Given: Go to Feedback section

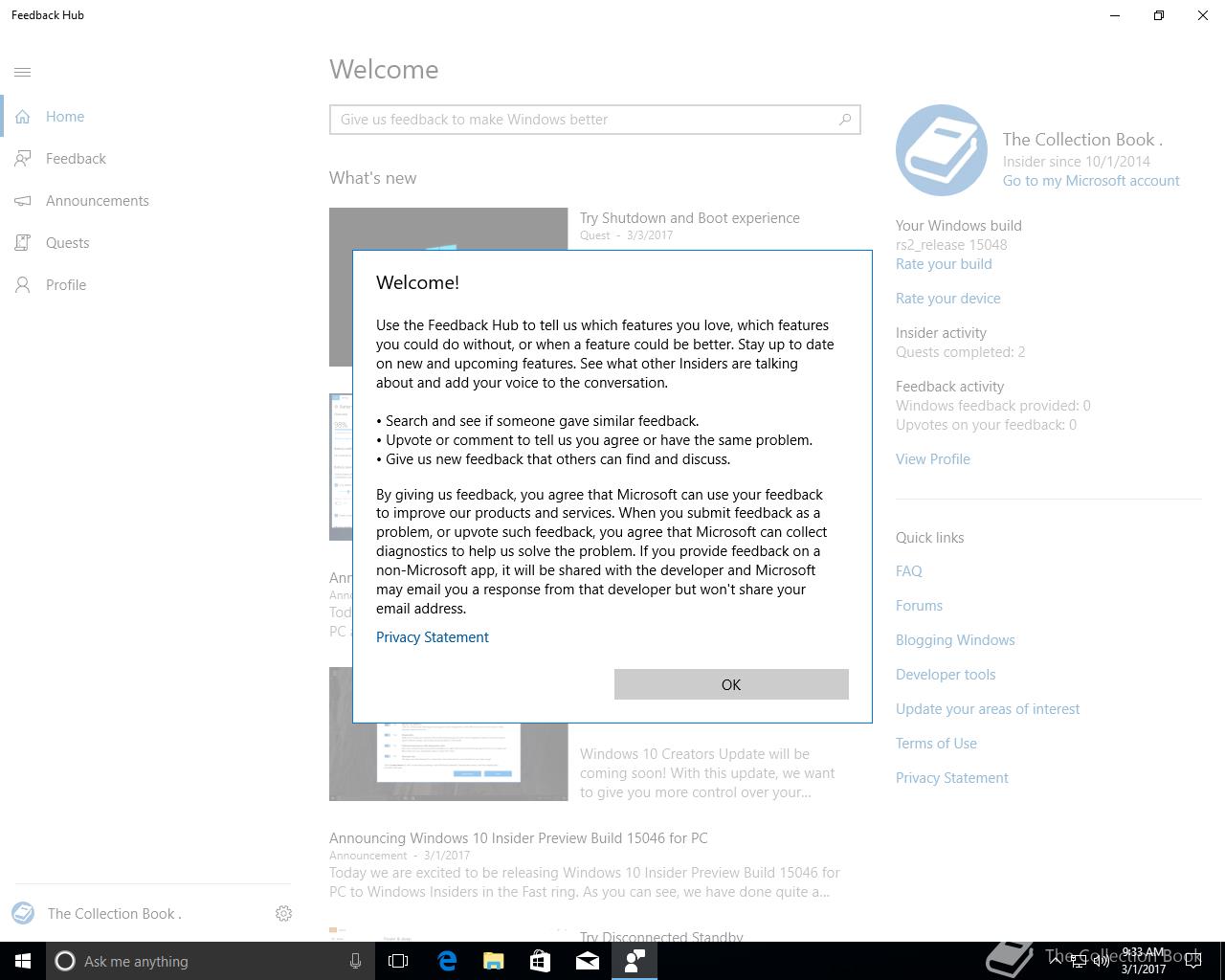Looking at the screenshot, I should click(76, 159).
